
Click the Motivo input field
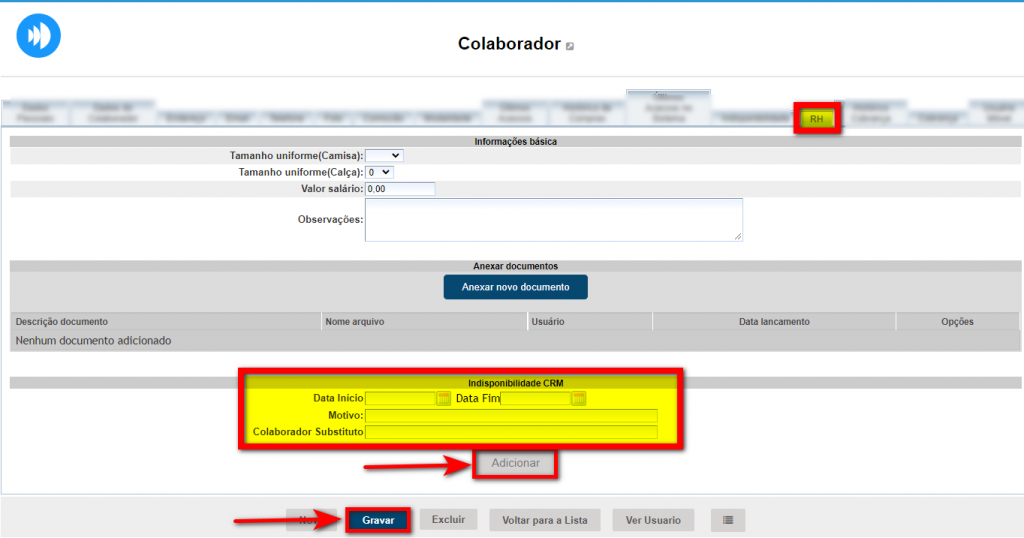click(511, 416)
